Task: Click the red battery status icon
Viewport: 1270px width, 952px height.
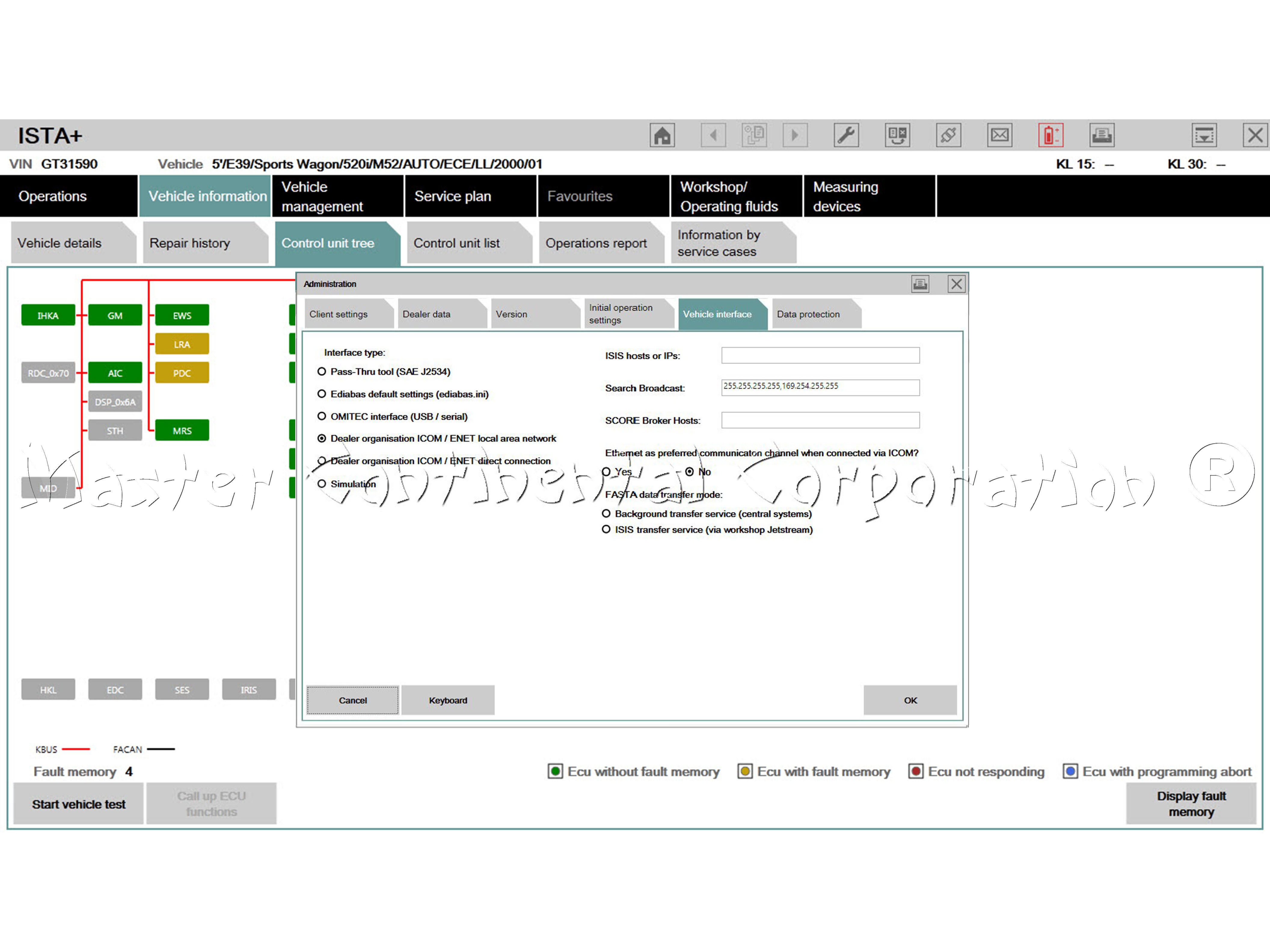Action: 1051,136
